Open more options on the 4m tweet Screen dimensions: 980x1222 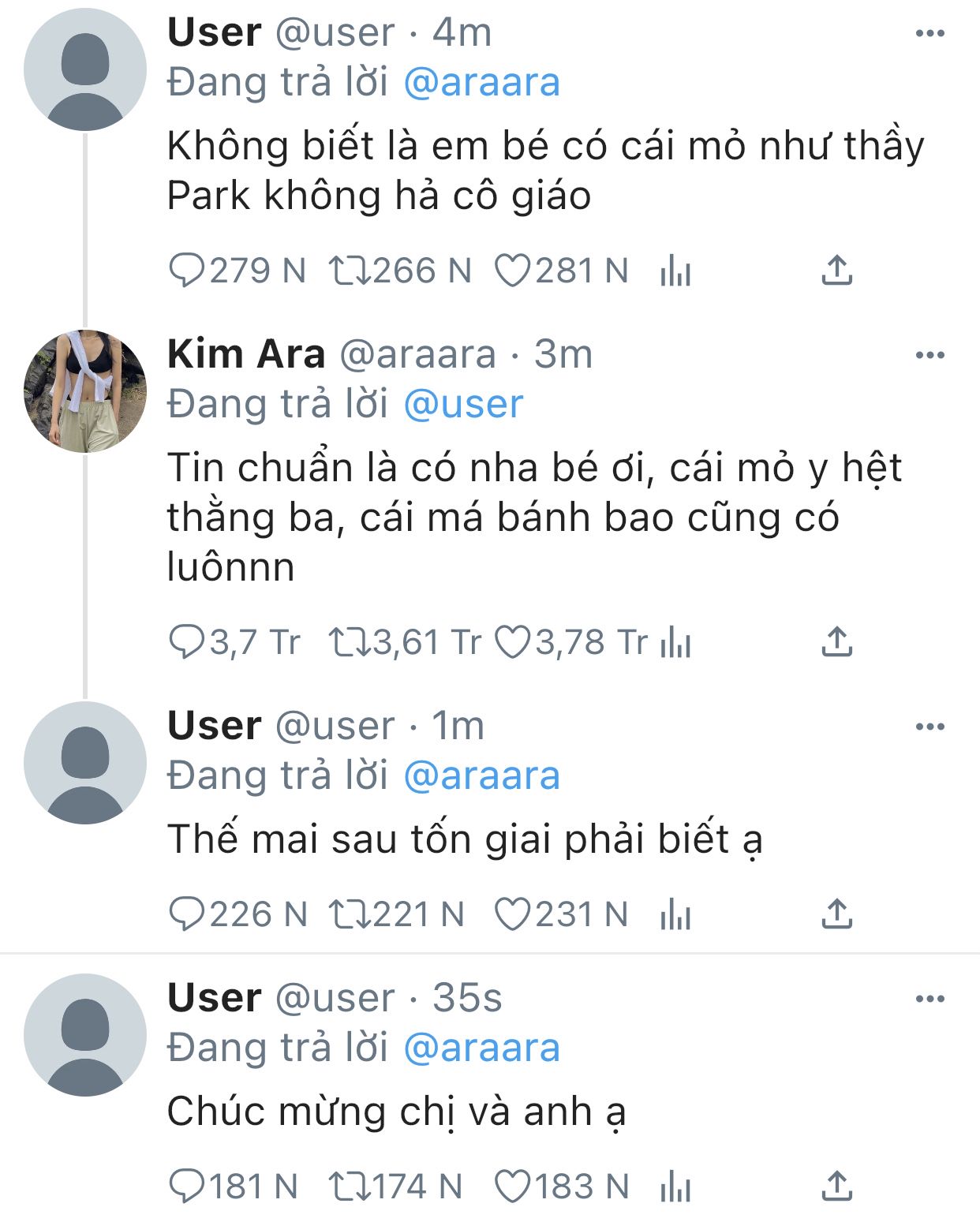[930, 33]
